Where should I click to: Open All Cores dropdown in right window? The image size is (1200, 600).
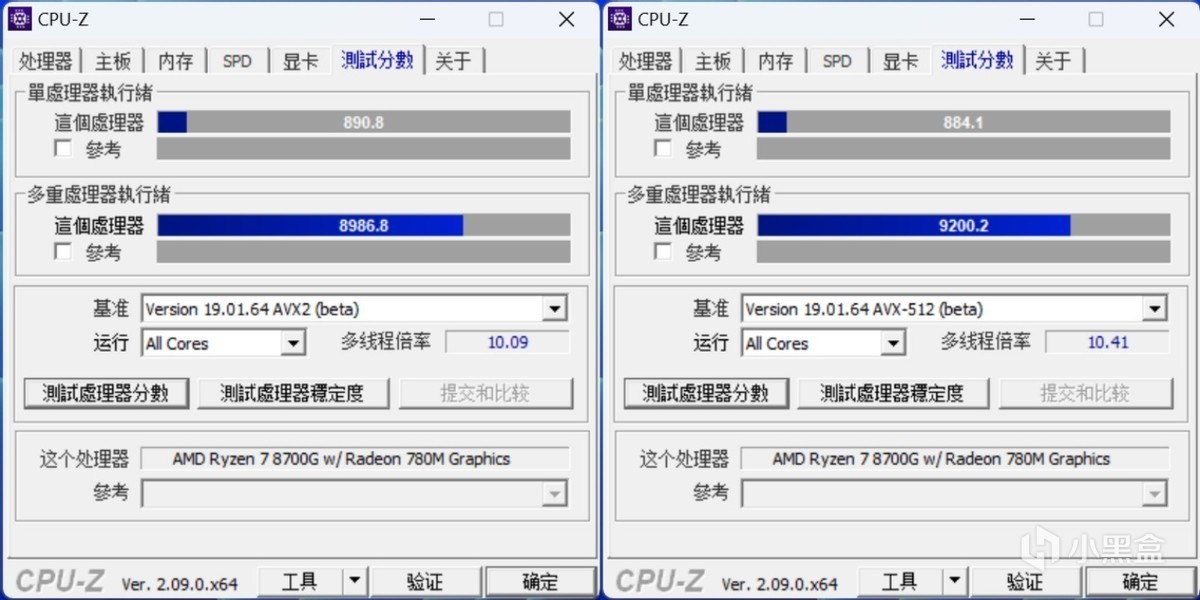click(x=892, y=343)
